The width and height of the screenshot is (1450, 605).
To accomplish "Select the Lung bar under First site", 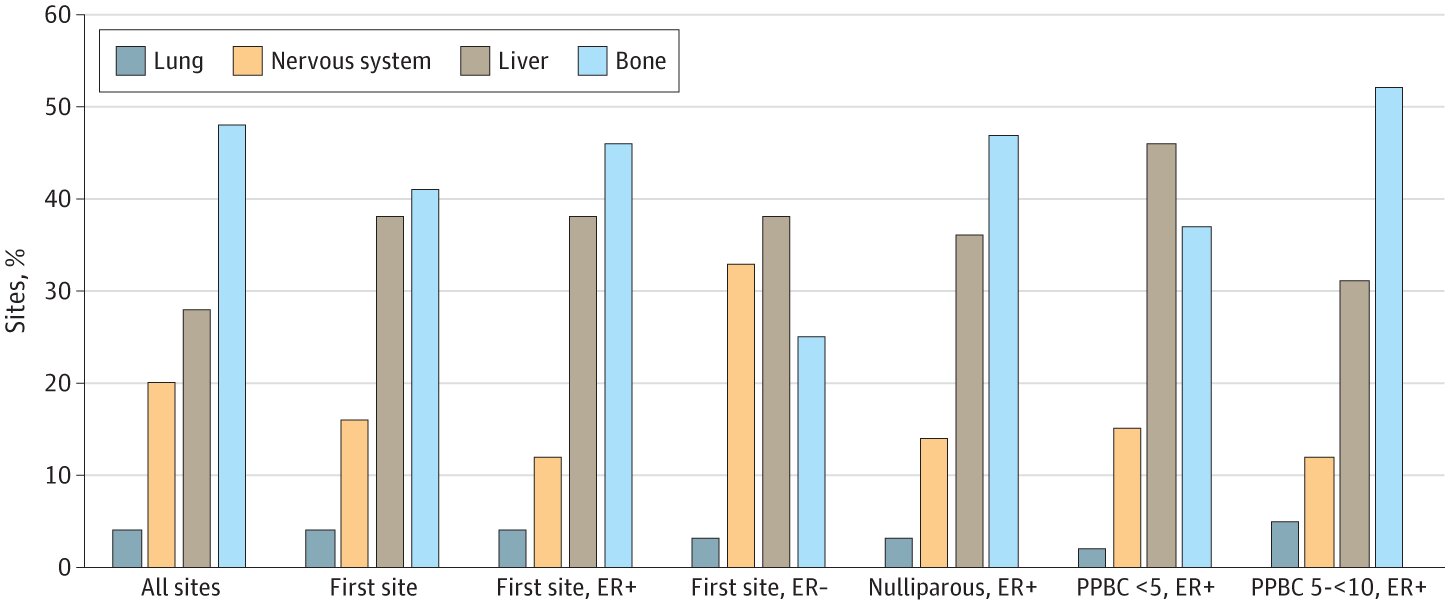I will (x=320, y=549).
